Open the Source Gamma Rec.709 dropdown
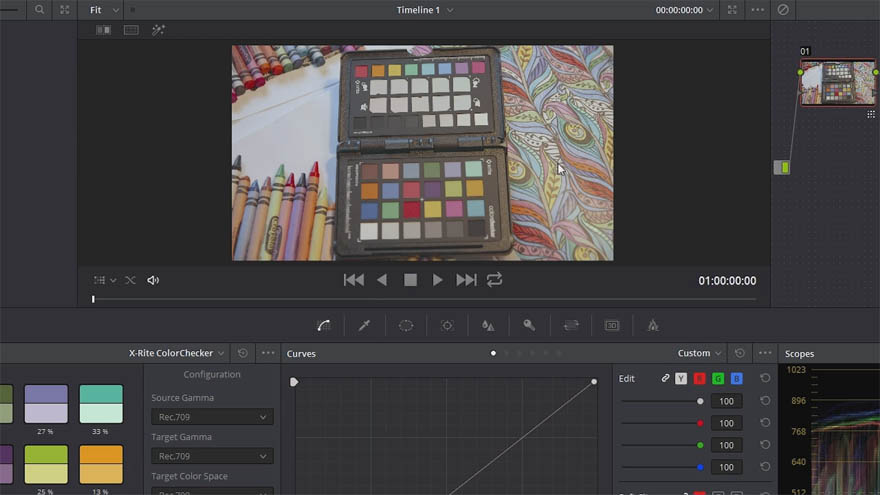880x495 pixels. [212, 417]
